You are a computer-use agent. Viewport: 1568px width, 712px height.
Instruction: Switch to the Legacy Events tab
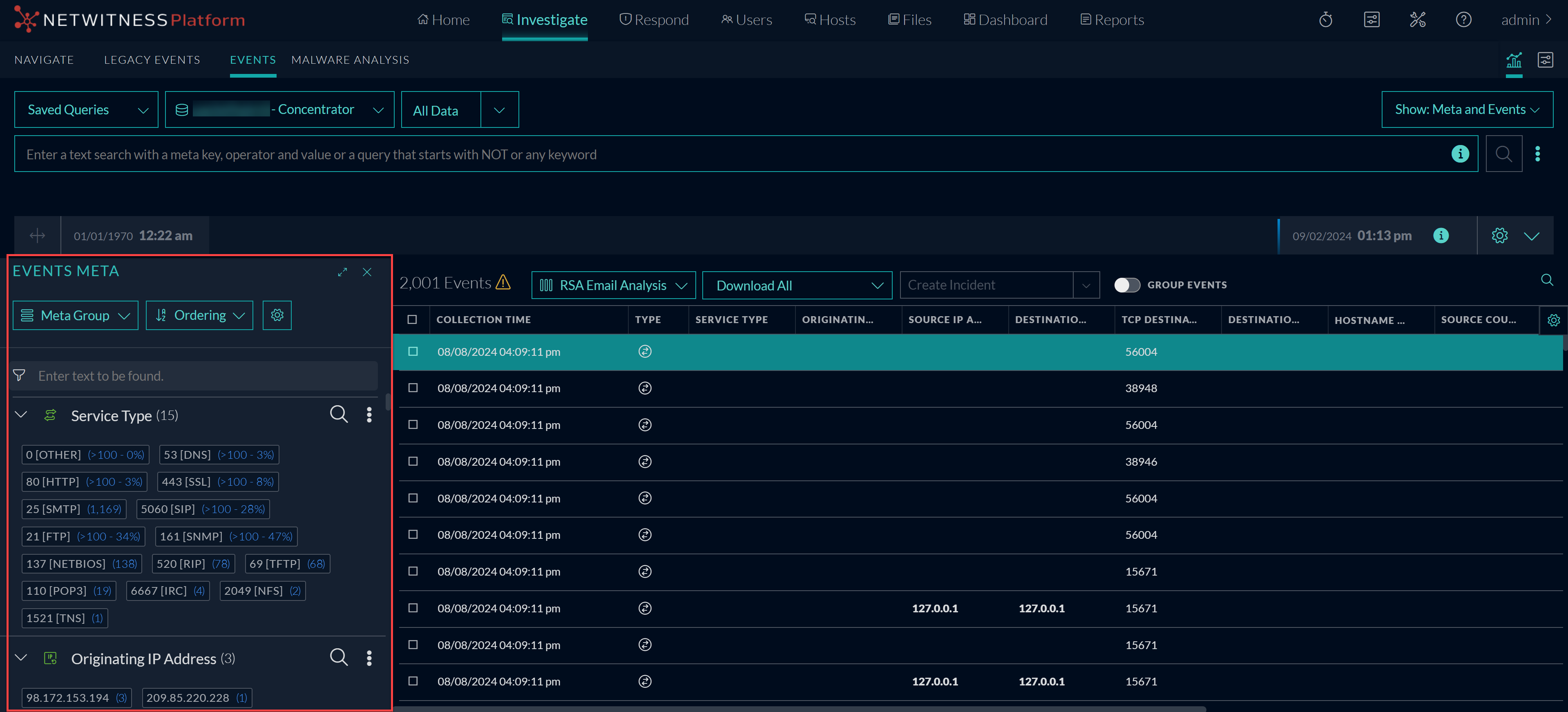click(152, 60)
